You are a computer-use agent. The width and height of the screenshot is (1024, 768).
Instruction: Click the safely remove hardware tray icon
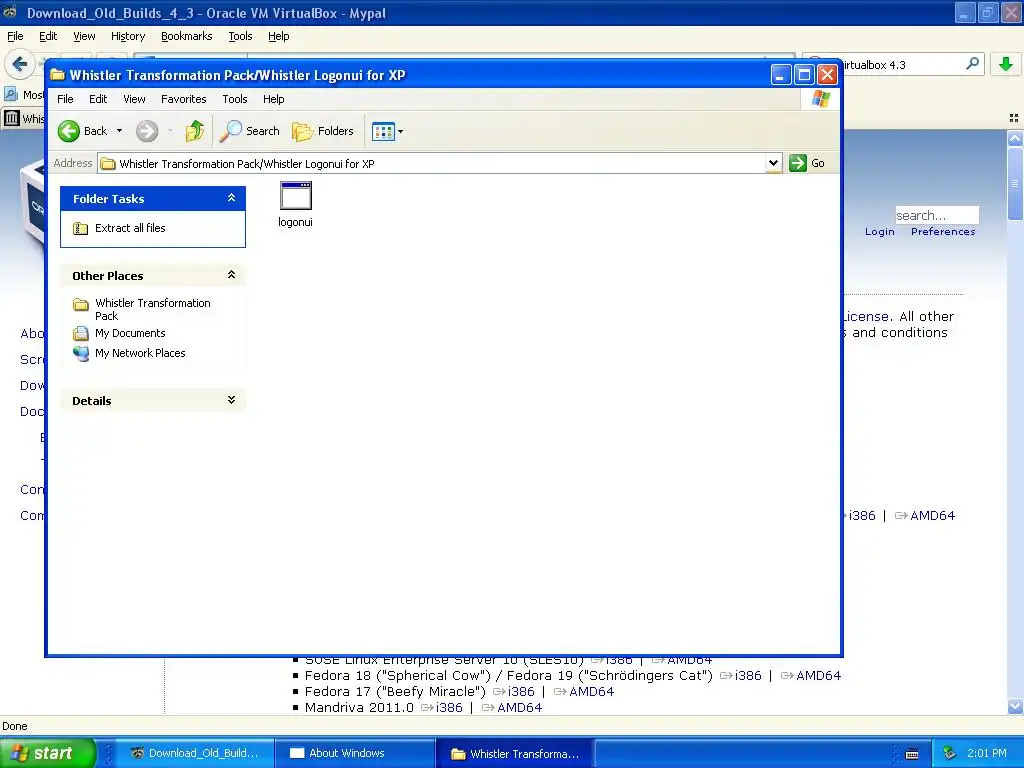pos(950,753)
